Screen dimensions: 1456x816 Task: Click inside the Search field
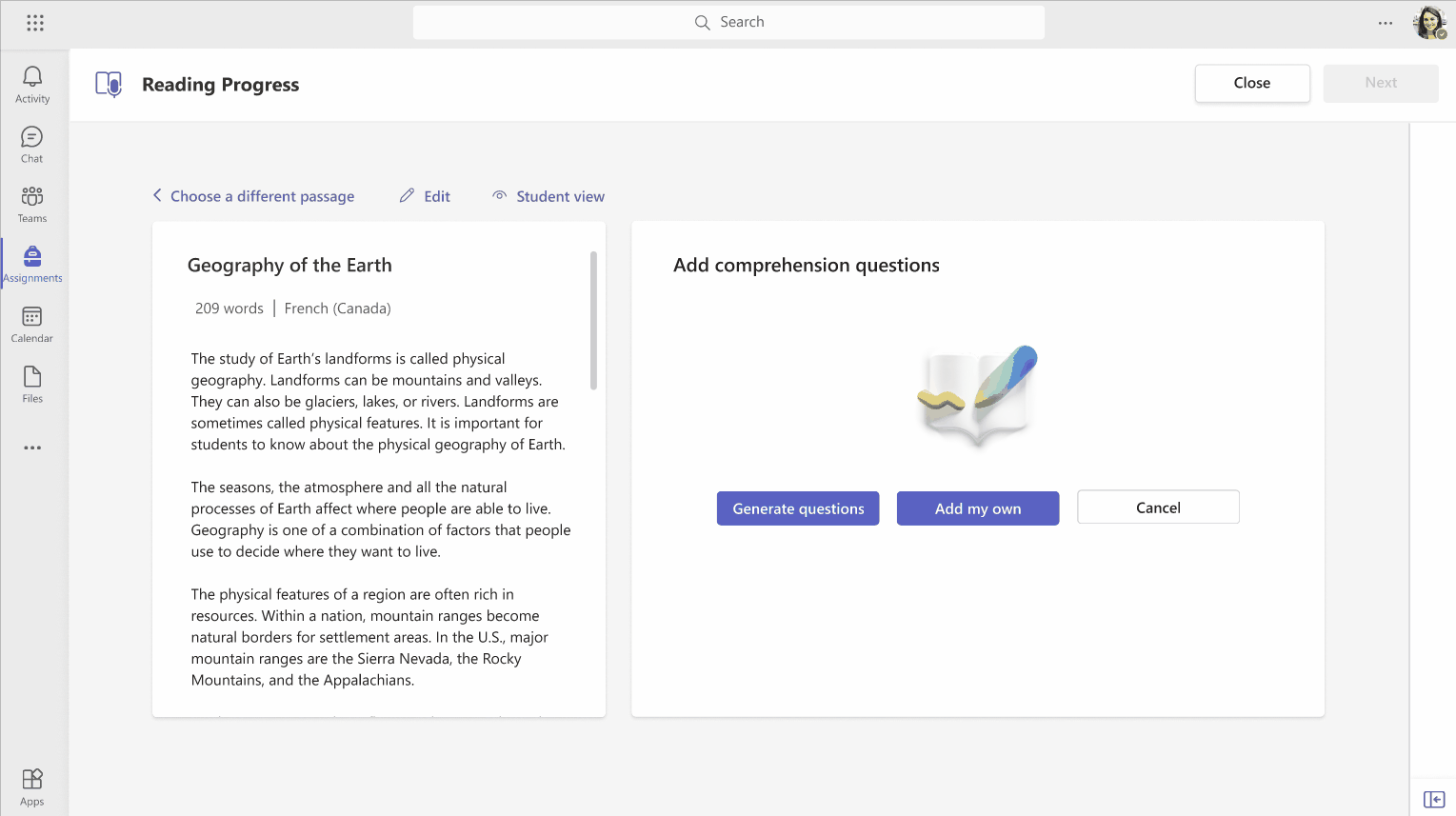tap(728, 21)
